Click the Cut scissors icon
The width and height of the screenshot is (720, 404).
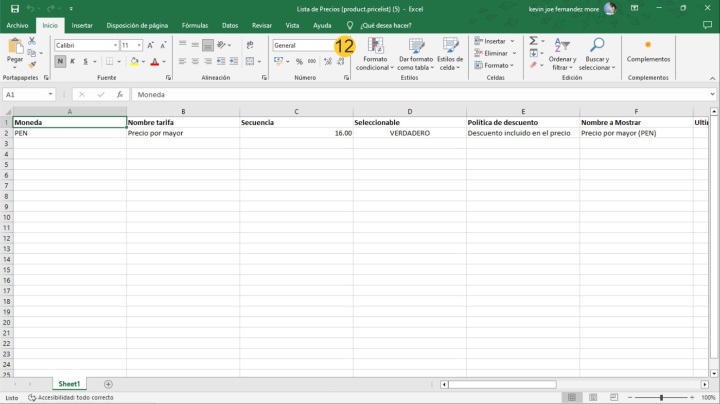pos(32,41)
